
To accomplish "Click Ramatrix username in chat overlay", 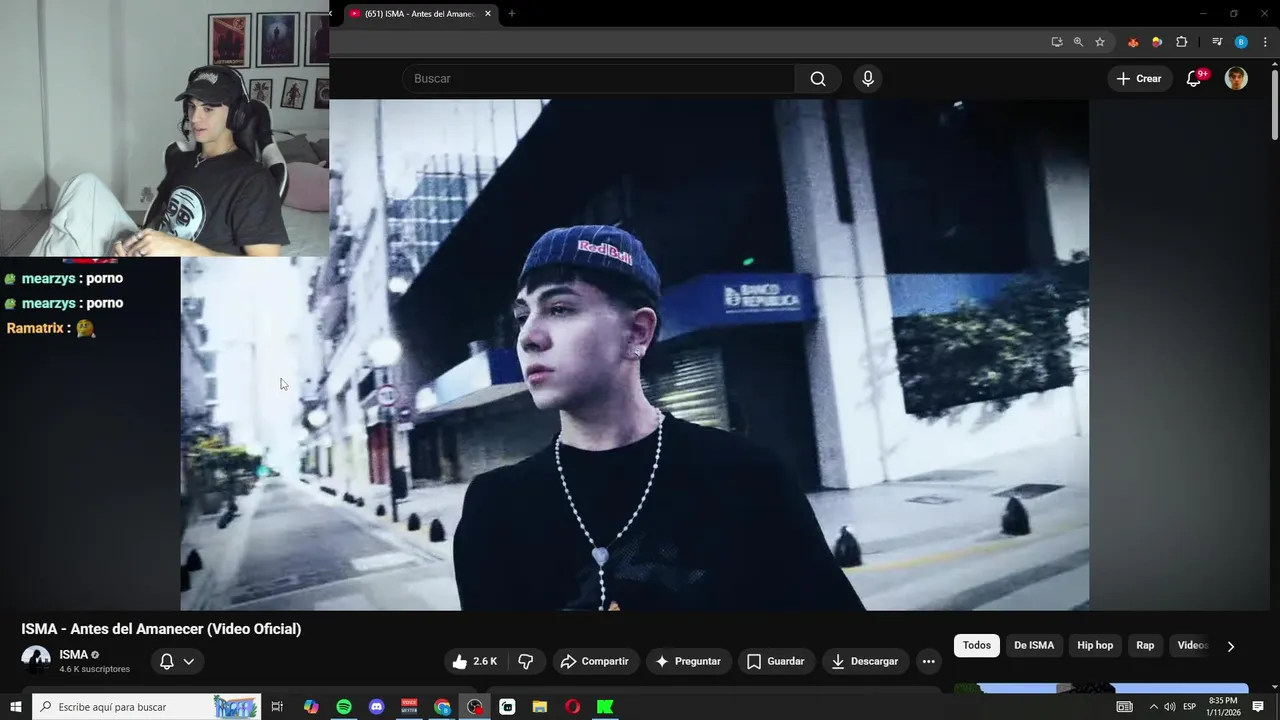I will tap(35, 328).
